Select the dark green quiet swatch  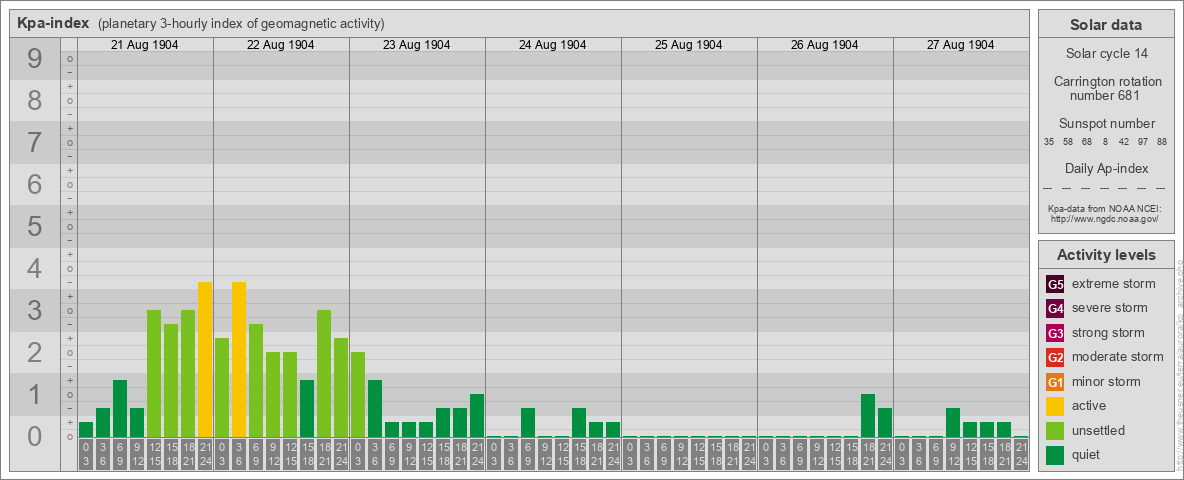tap(1055, 454)
